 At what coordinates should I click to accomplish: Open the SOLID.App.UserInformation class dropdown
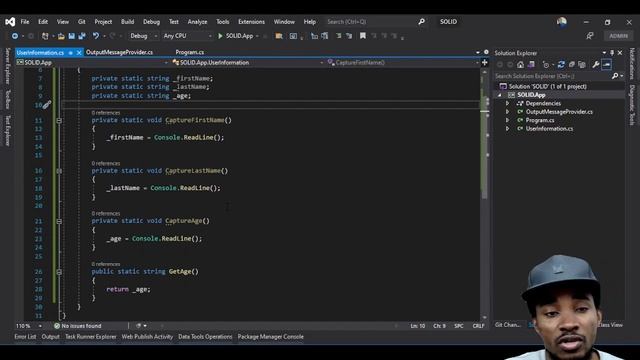[248, 62]
